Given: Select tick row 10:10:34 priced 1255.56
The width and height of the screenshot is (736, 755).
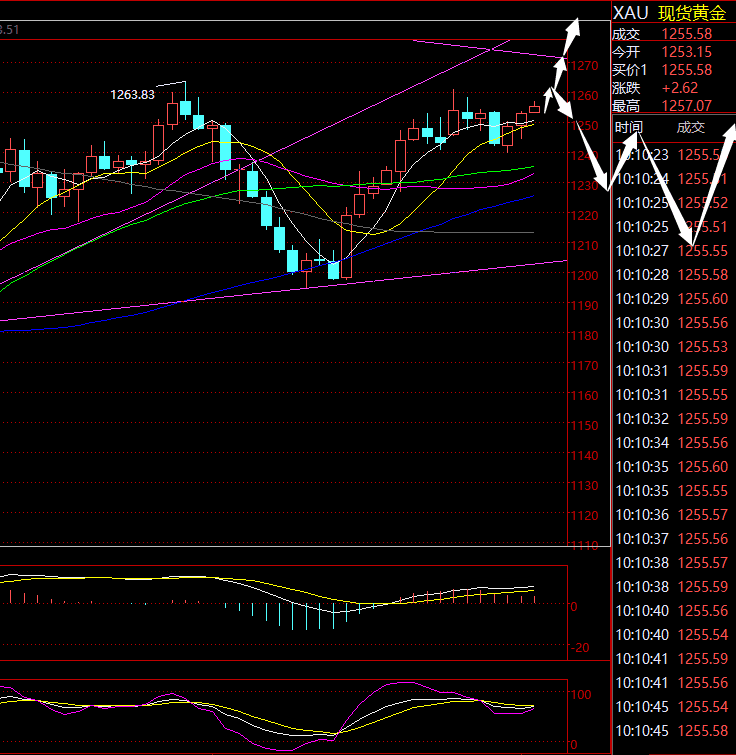Looking at the screenshot, I should coord(673,443).
